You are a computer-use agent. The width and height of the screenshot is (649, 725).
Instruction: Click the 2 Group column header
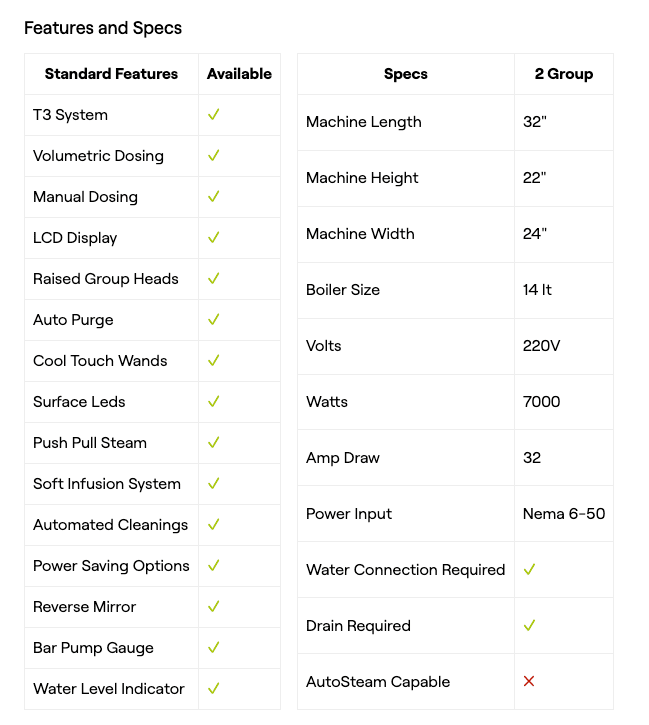pyautogui.click(x=563, y=74)
